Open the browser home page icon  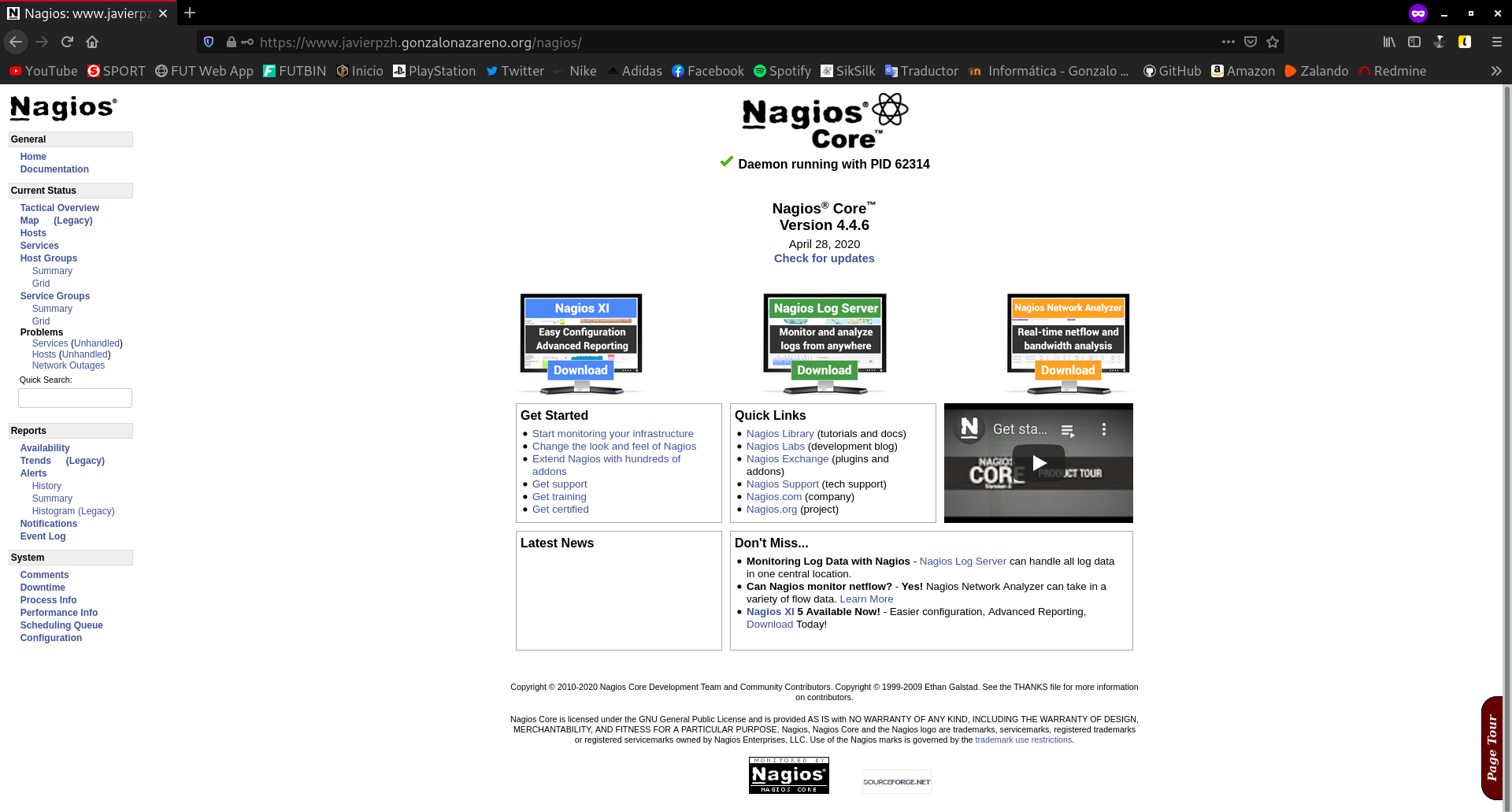pyautogui.click(x=92, y=42)
